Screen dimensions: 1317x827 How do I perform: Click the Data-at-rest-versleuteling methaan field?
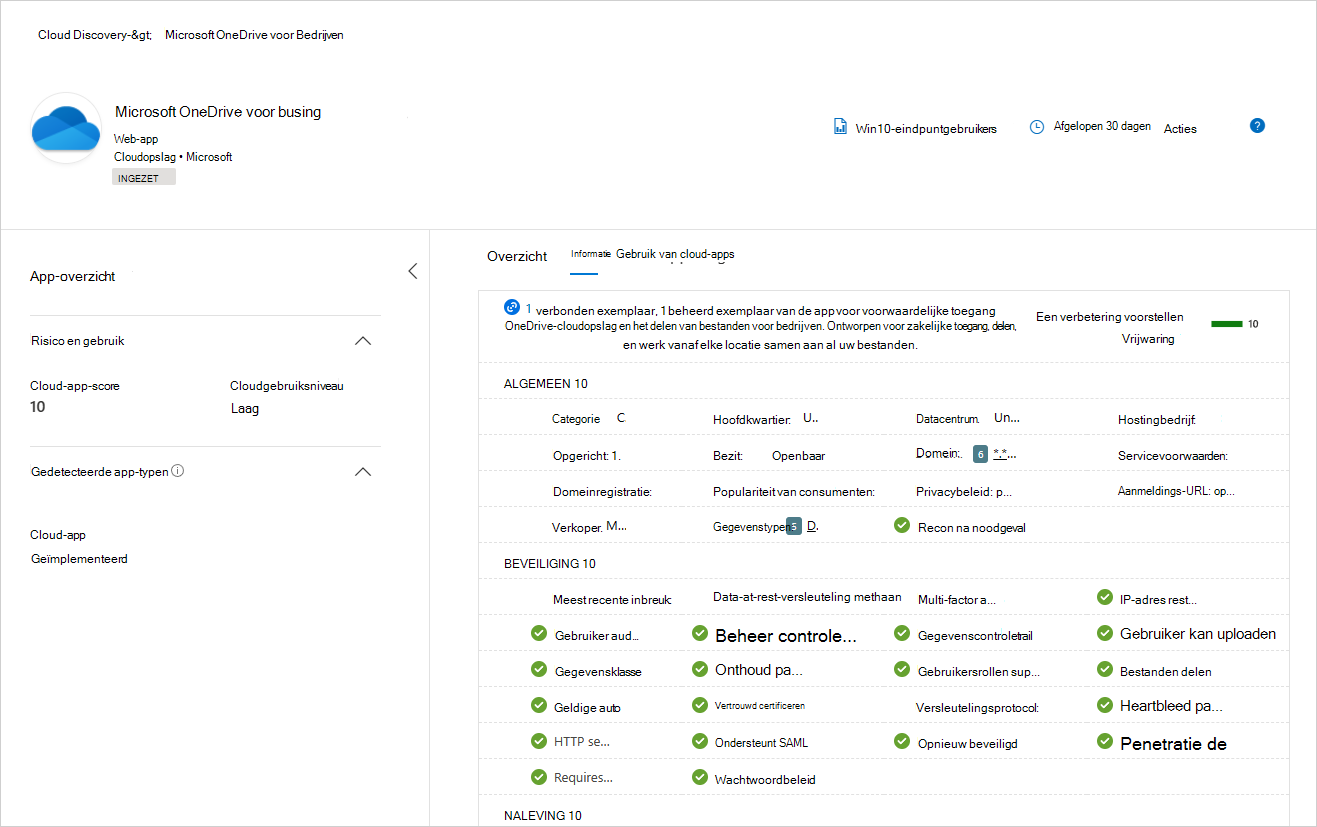pyautogui.click(x=807, y=597)
